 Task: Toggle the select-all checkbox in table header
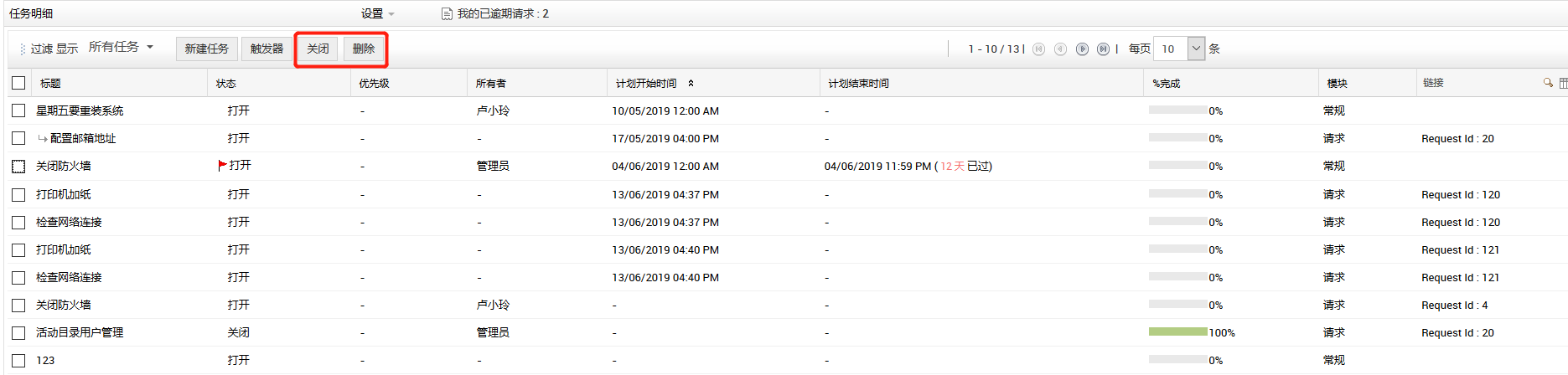[x=18, y=83]
